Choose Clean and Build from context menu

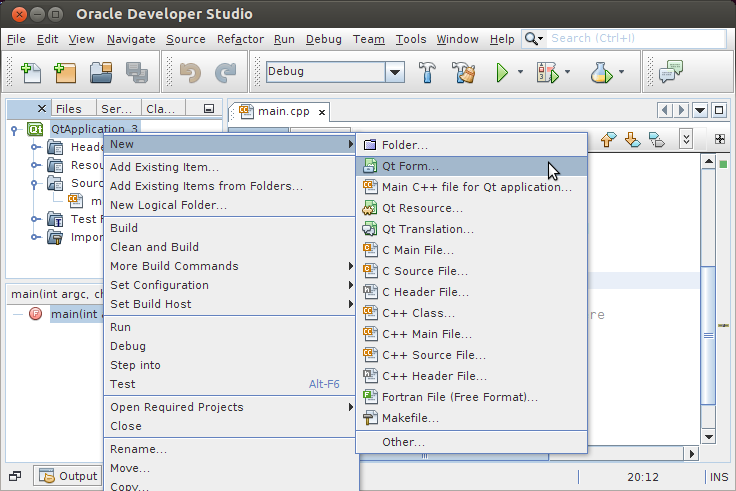[x=154, y=247]
